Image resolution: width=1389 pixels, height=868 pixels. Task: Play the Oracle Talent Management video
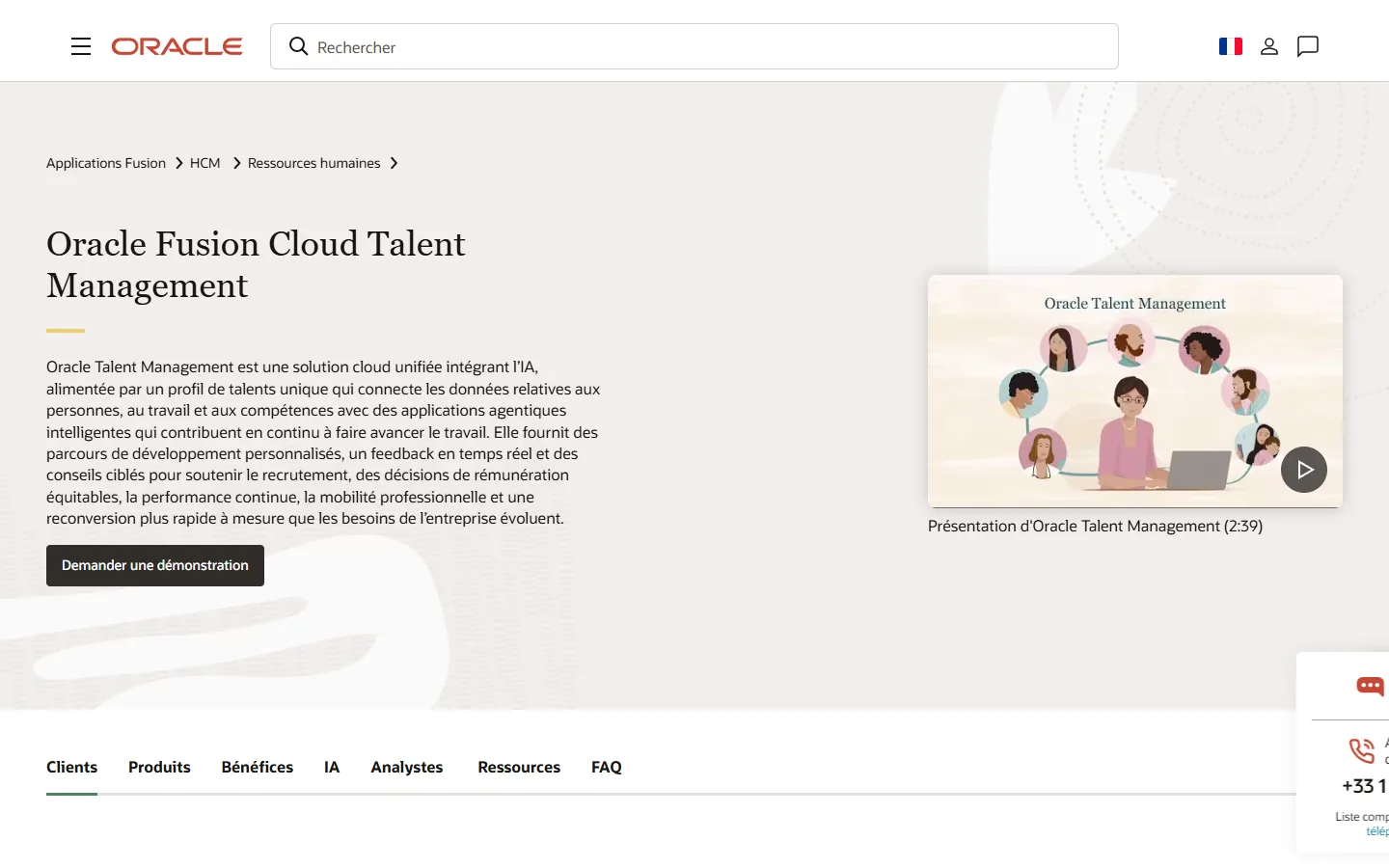click(1304, 470)
